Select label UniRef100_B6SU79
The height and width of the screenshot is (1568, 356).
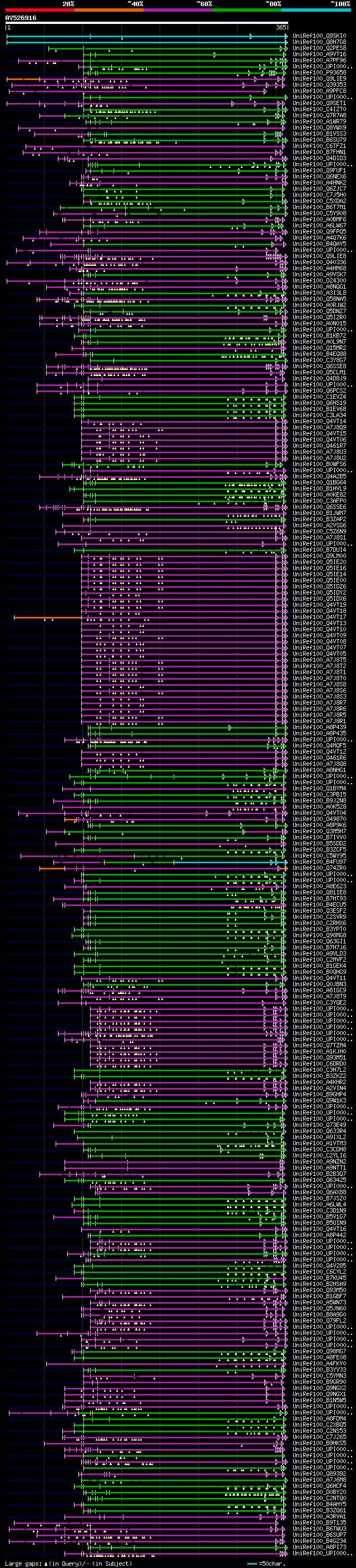[x=319, y=140]
